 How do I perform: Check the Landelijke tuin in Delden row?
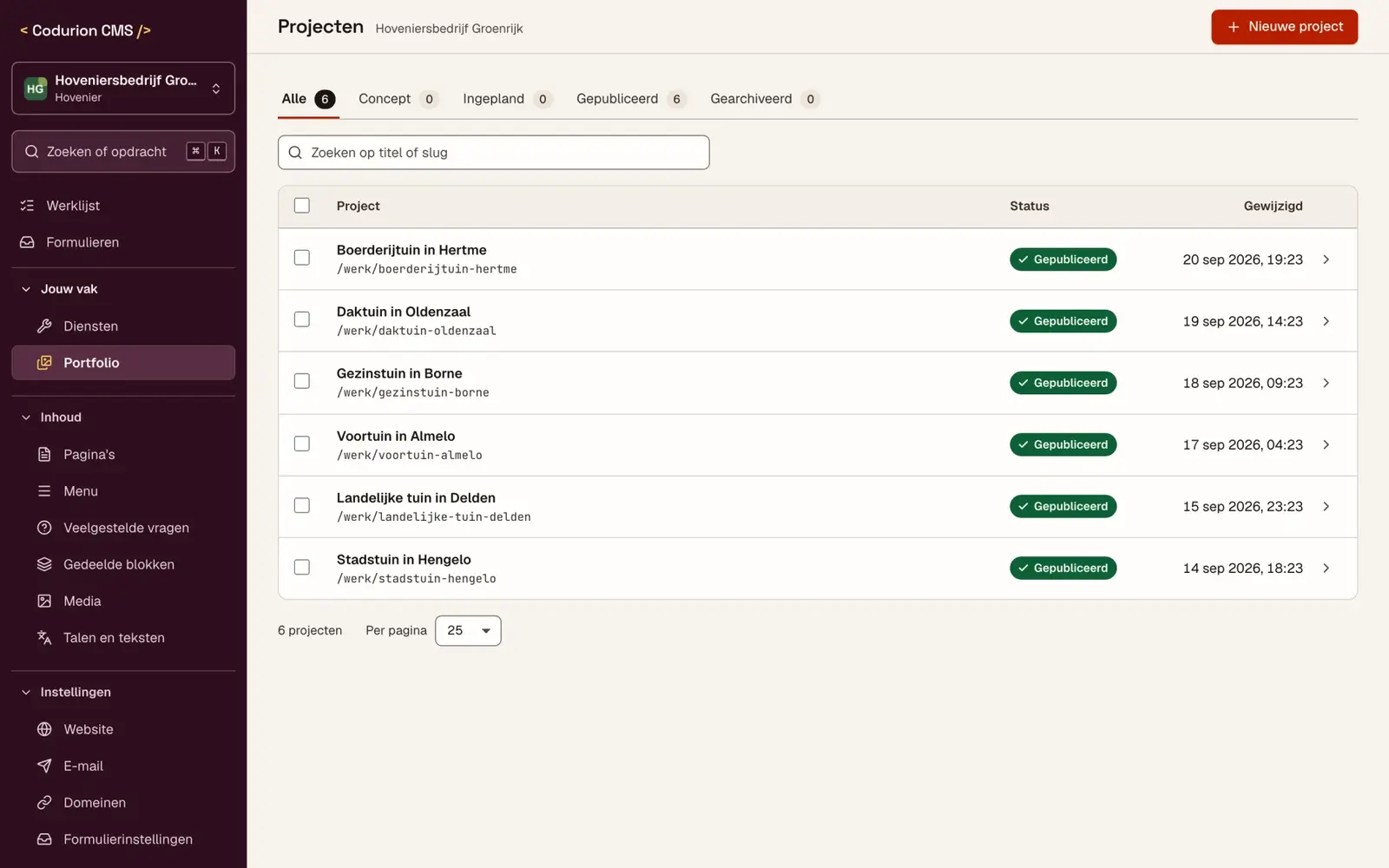[x=302, y=505]
